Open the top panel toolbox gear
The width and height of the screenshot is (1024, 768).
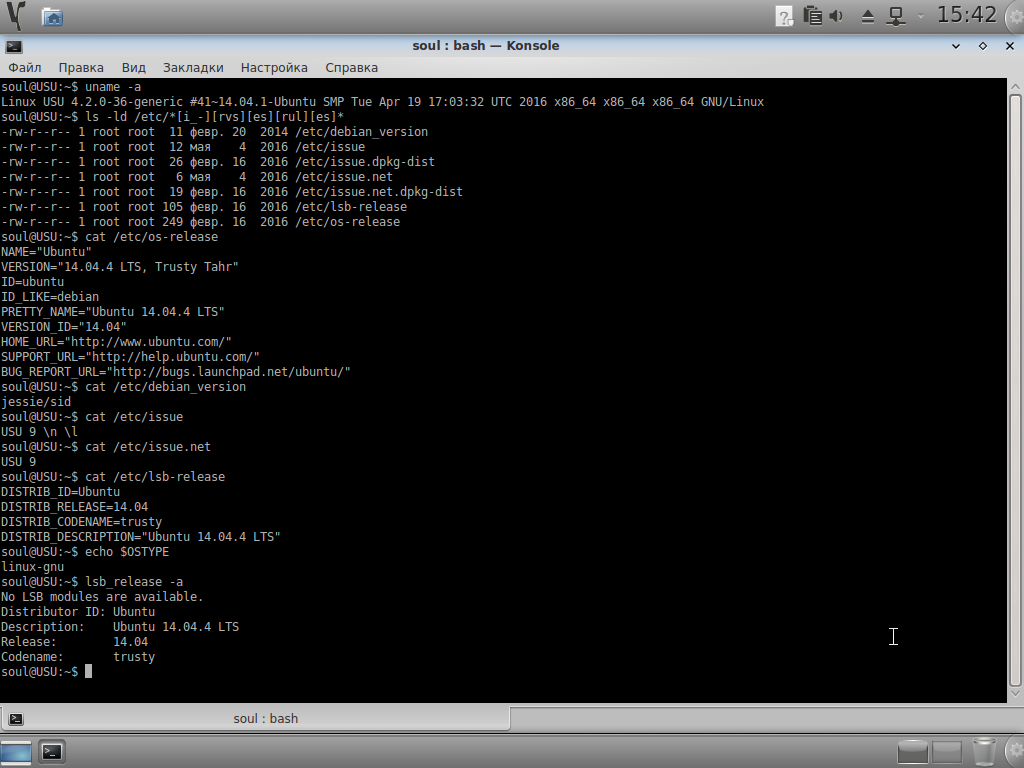[x=1016, y=16]
